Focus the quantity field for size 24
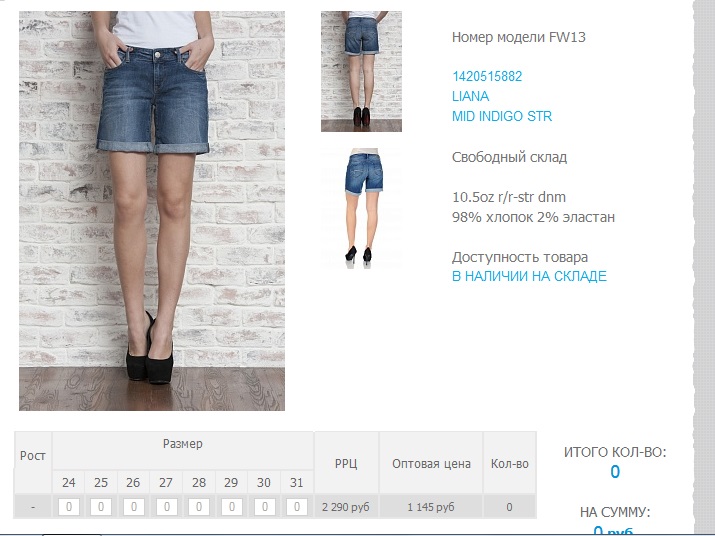The width and height of the screenshot is (715, 536). click(x=69, y=507)
